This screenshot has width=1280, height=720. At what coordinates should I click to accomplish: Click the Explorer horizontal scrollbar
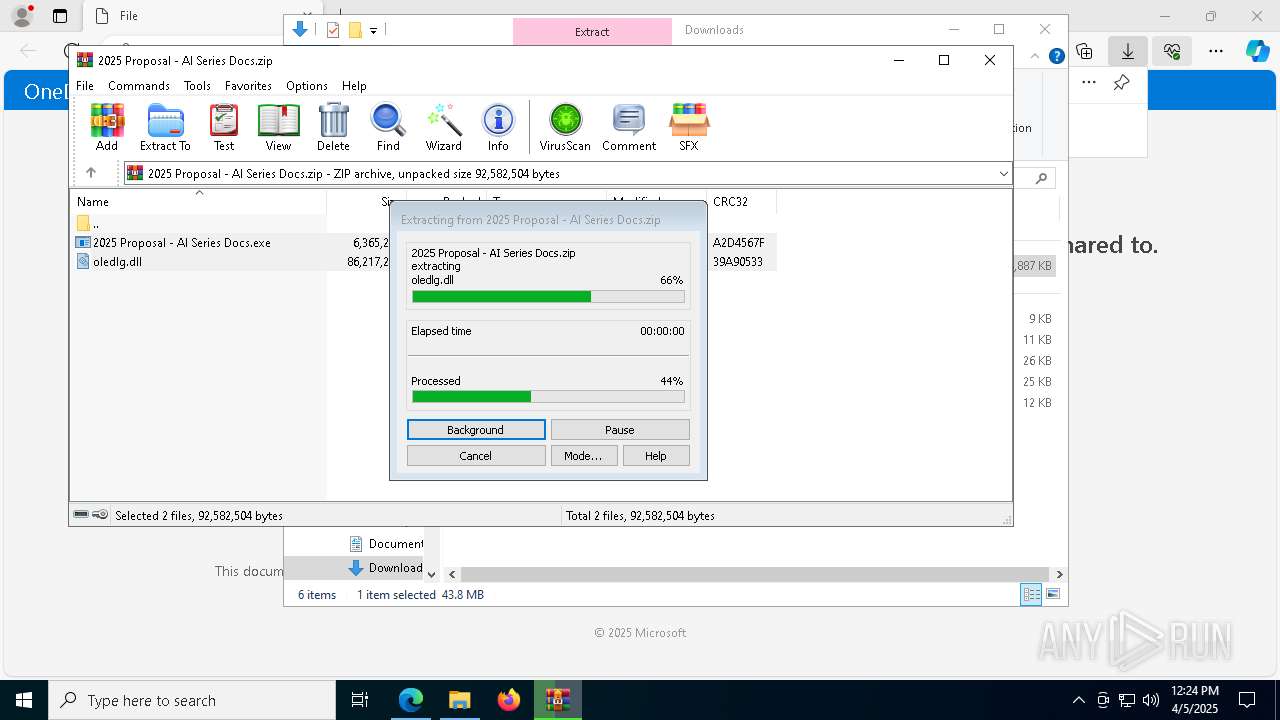pyautogui.click(x=755, y=575)
